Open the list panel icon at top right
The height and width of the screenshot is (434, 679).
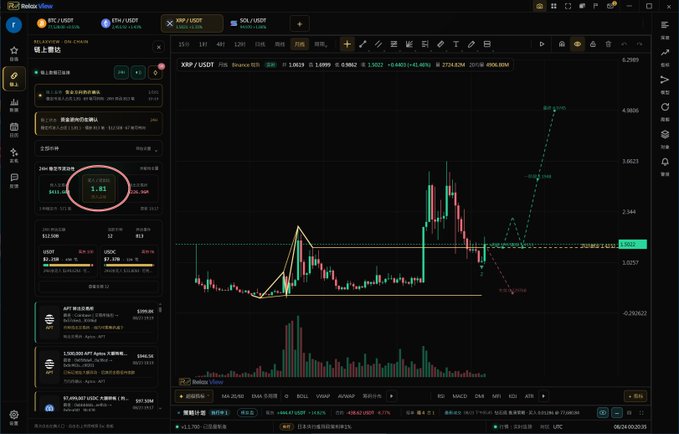pyautogui.click(x=665, y=28)
